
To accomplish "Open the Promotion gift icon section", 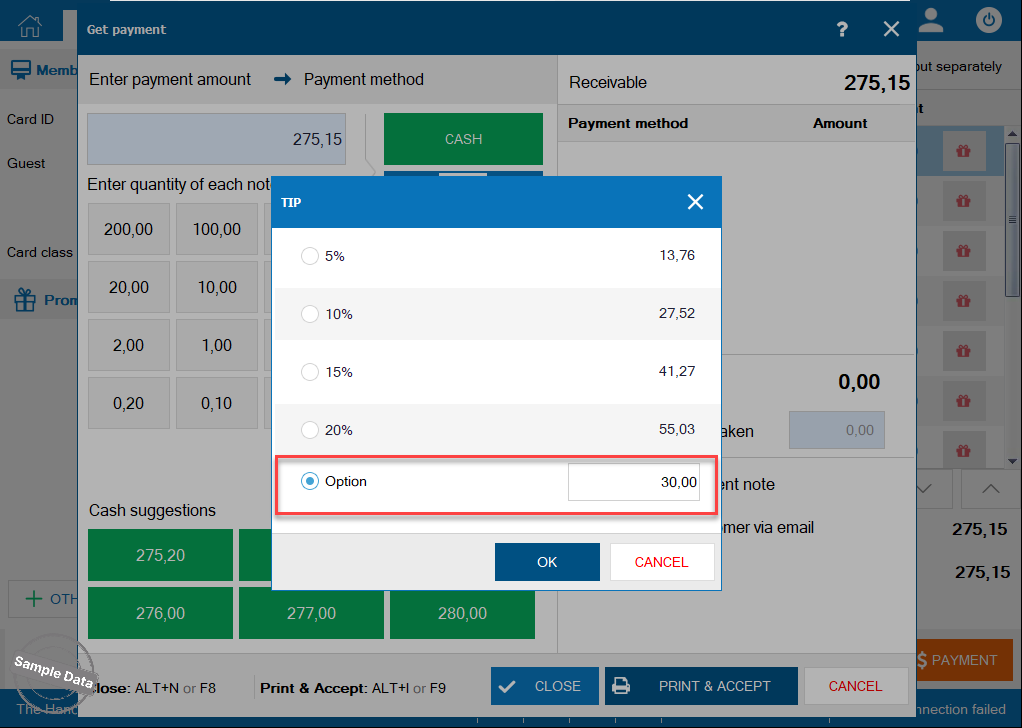I will pyautogui.click(x=25, y=300).
